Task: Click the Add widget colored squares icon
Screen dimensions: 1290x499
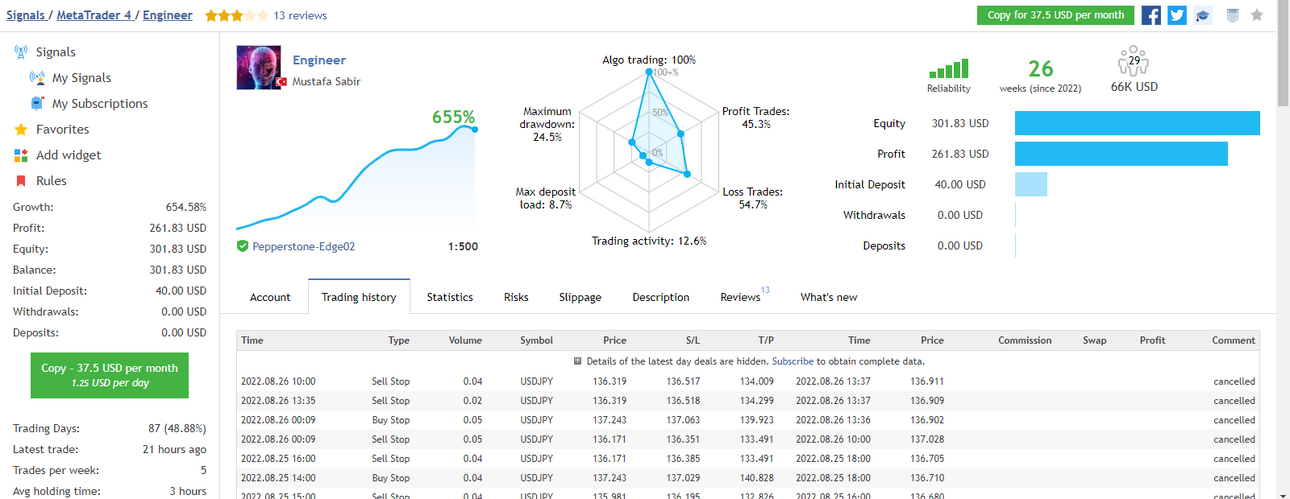Action: click(x=21, y=155)
